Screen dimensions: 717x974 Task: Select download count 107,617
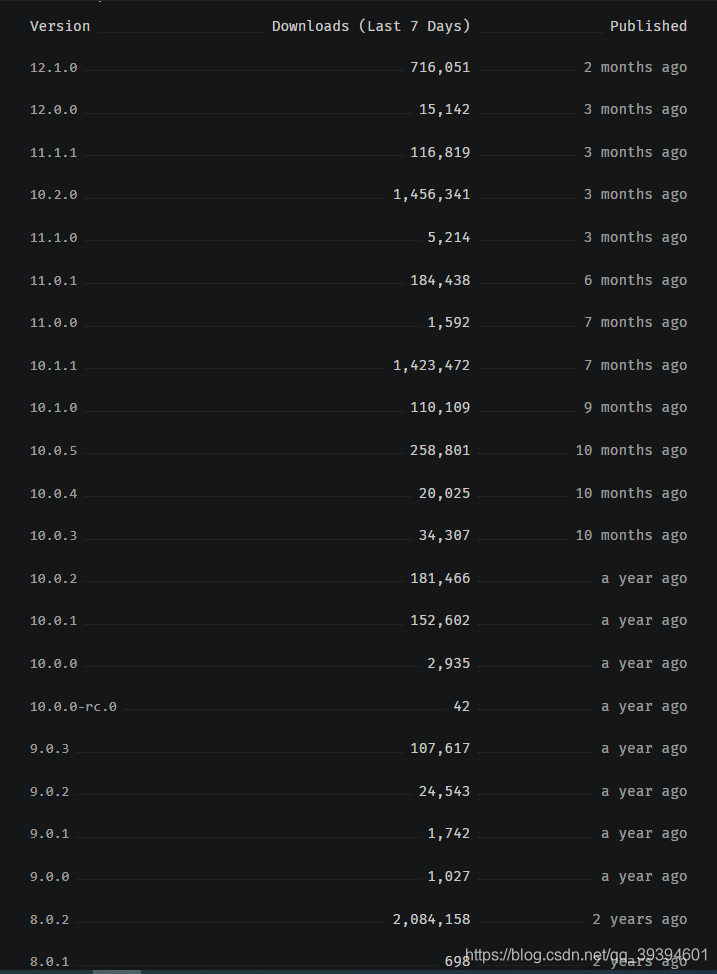pyautogui.click(x=440, y=749)
